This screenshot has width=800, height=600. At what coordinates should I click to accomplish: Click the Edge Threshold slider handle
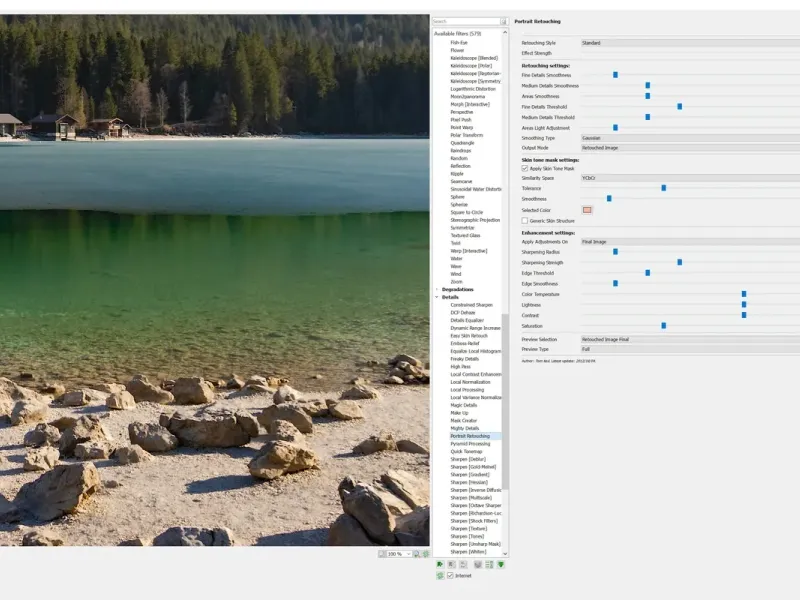pos(647,273)
